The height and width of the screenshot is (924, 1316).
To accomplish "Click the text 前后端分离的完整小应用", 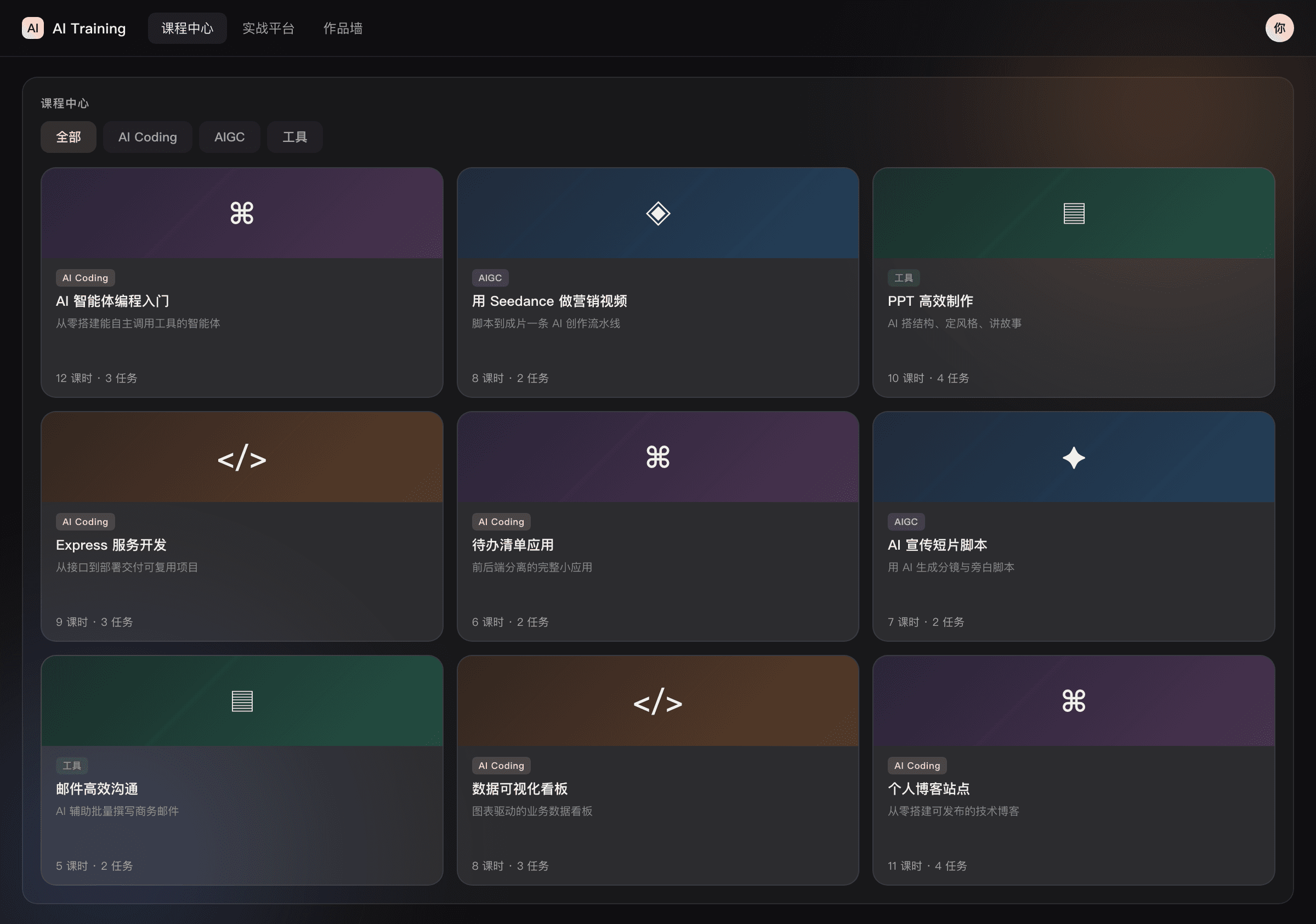I will click(532, 567).
